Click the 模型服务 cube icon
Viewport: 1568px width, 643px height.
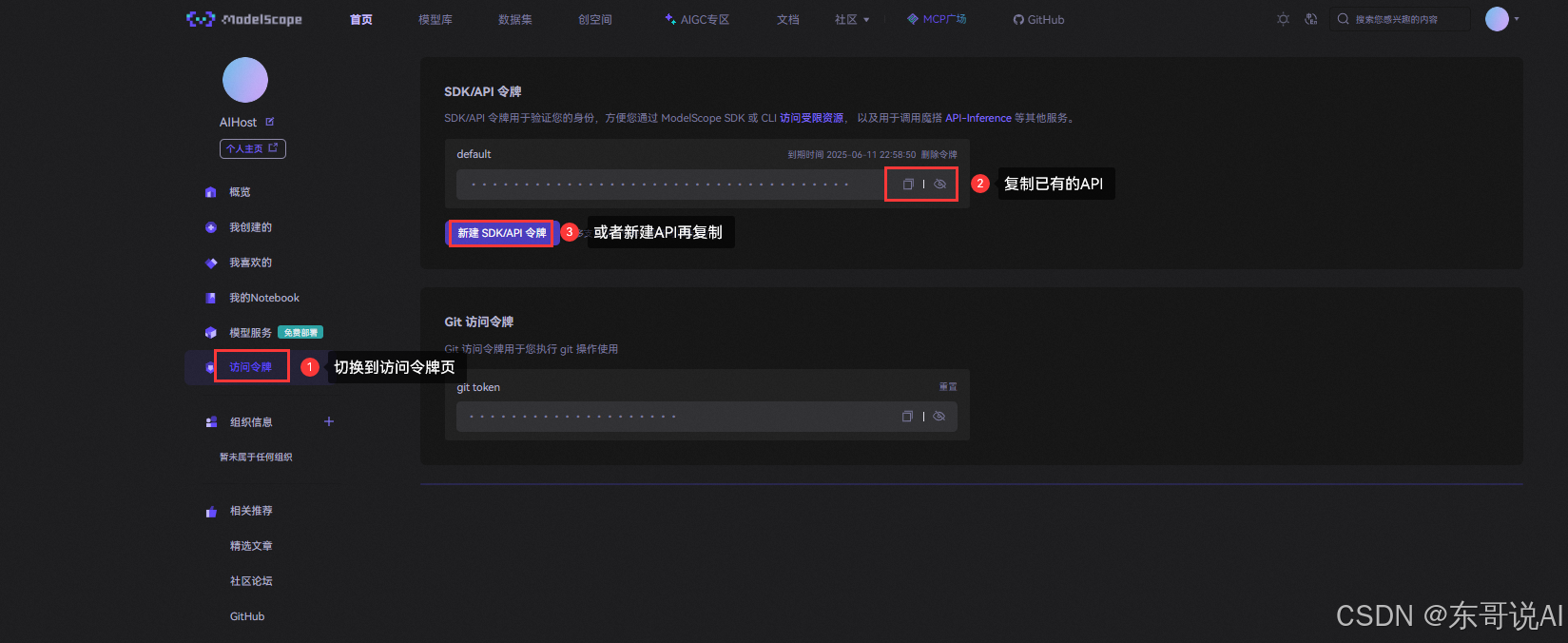211,333
